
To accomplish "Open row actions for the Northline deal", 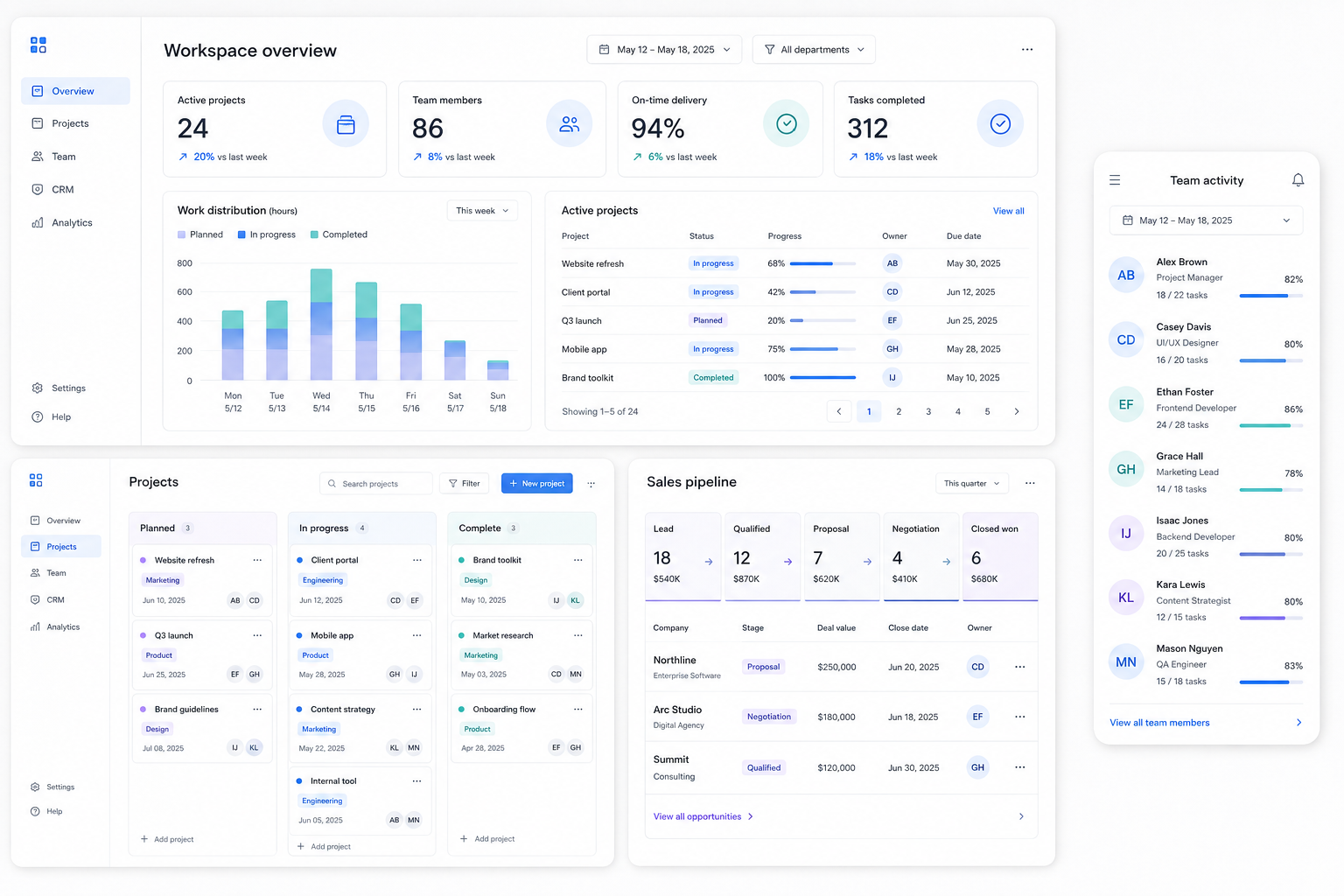I will (x=1020, y=667).
